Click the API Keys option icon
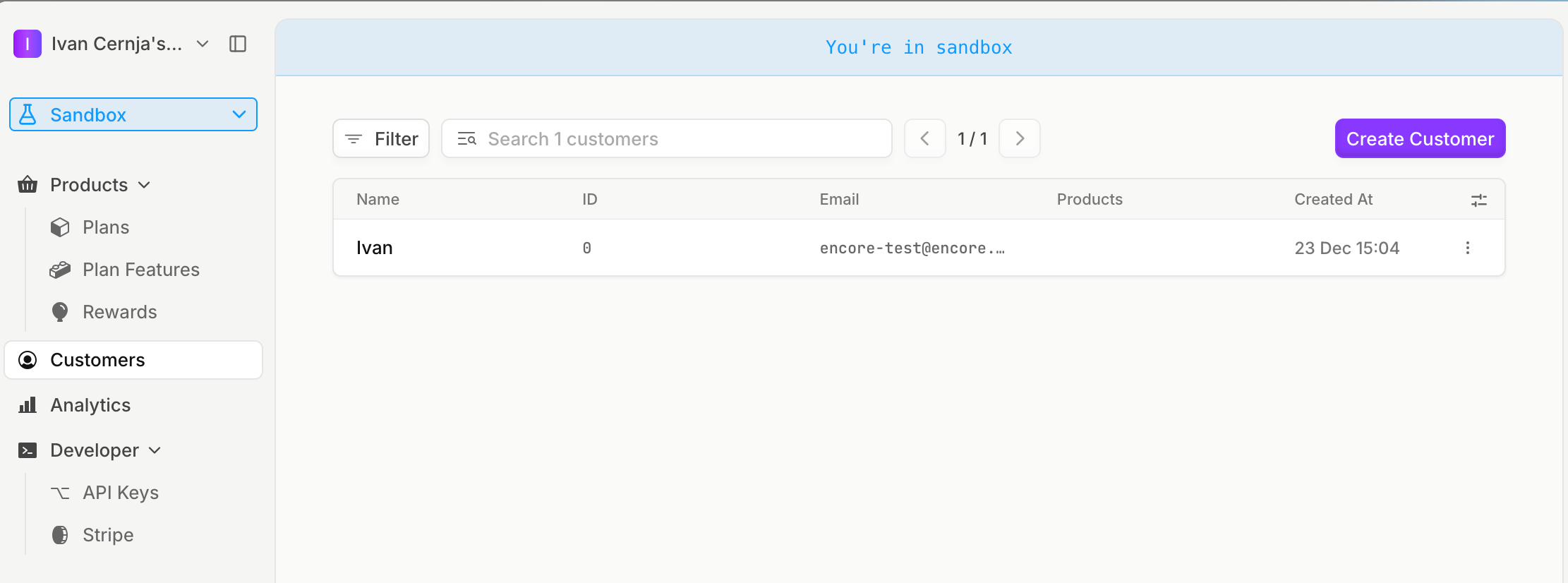This screenshot has height=583, width=1568. click(x=60, y=493)
